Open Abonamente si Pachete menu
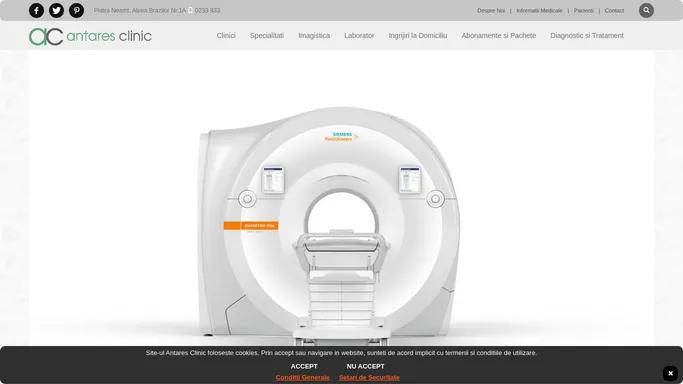Screen dimensions: 683x384 tap(499, 36)
